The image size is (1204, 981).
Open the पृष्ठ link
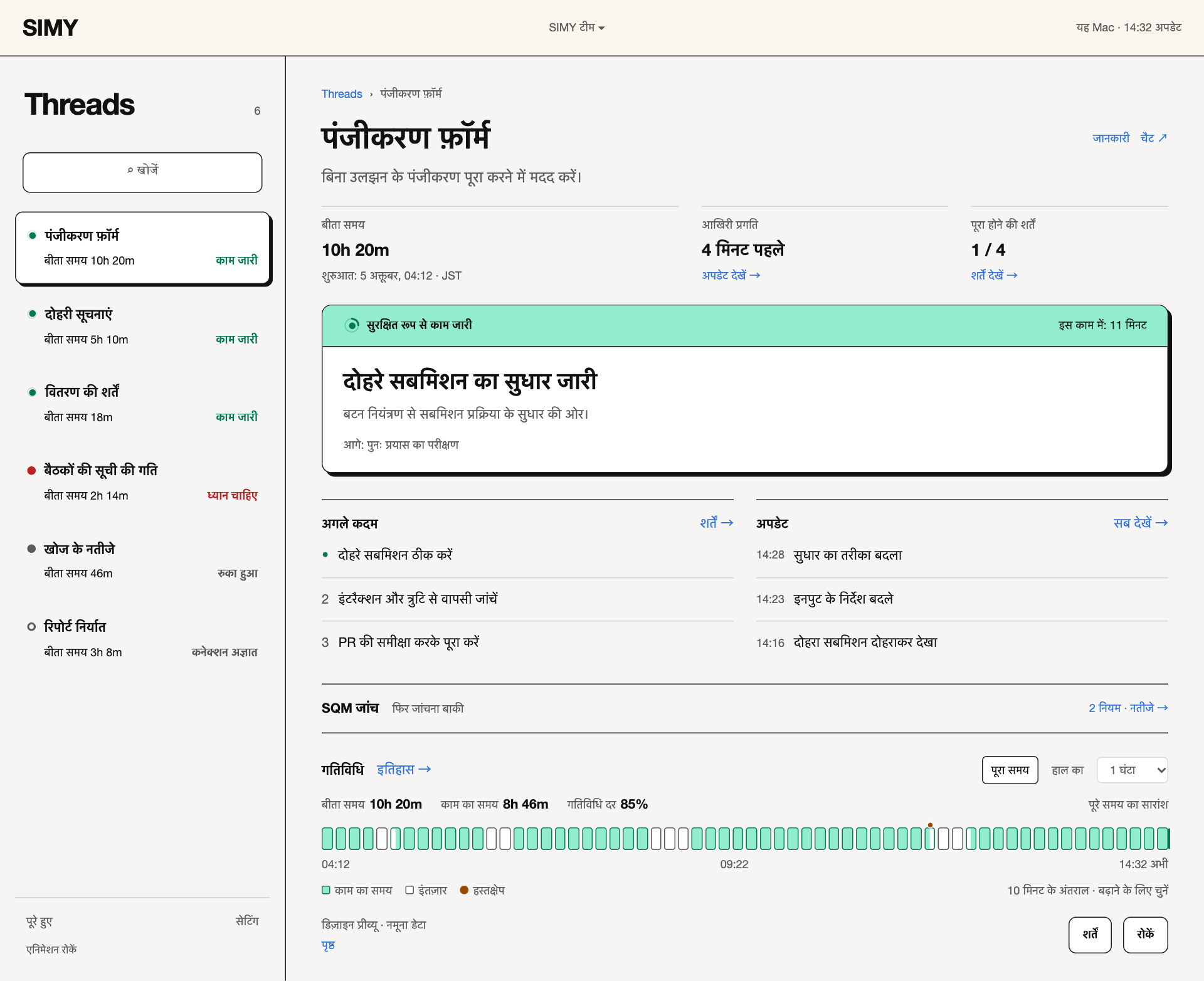tap(328, 945)
